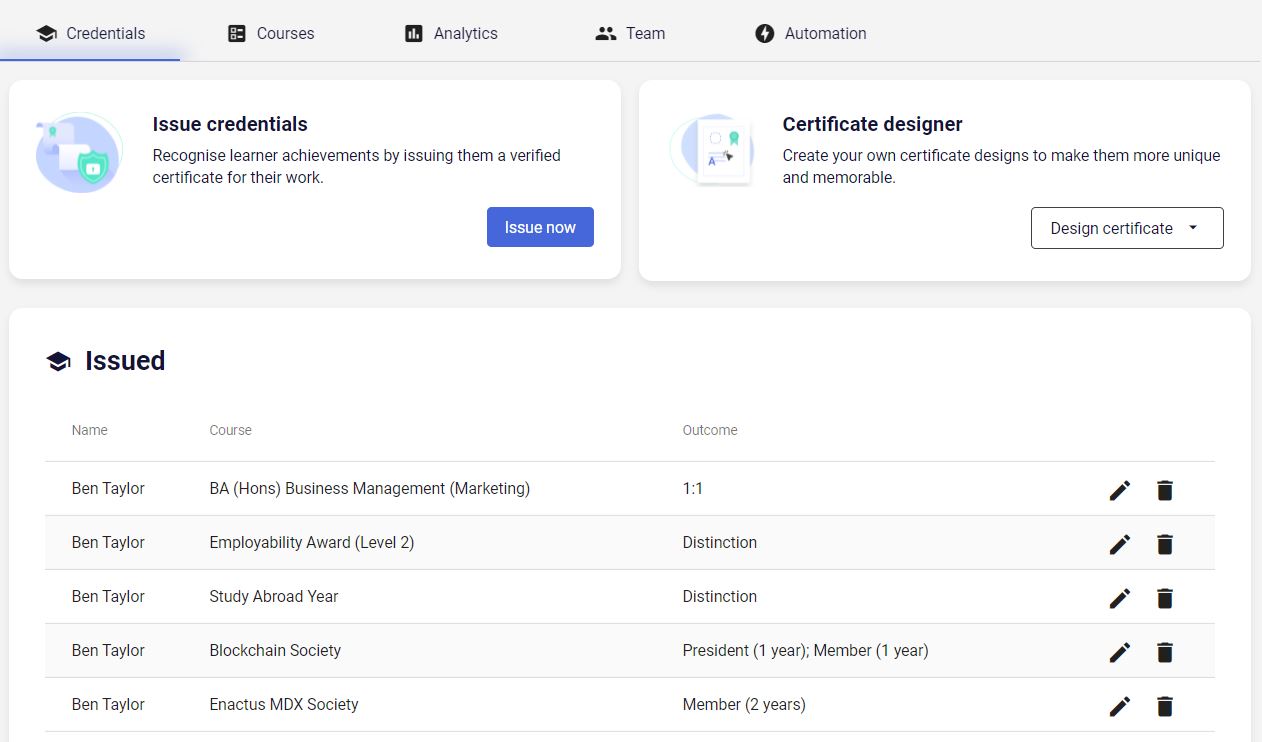Go to the Team tab
The image size is (1262, 742).
(630, 34)
